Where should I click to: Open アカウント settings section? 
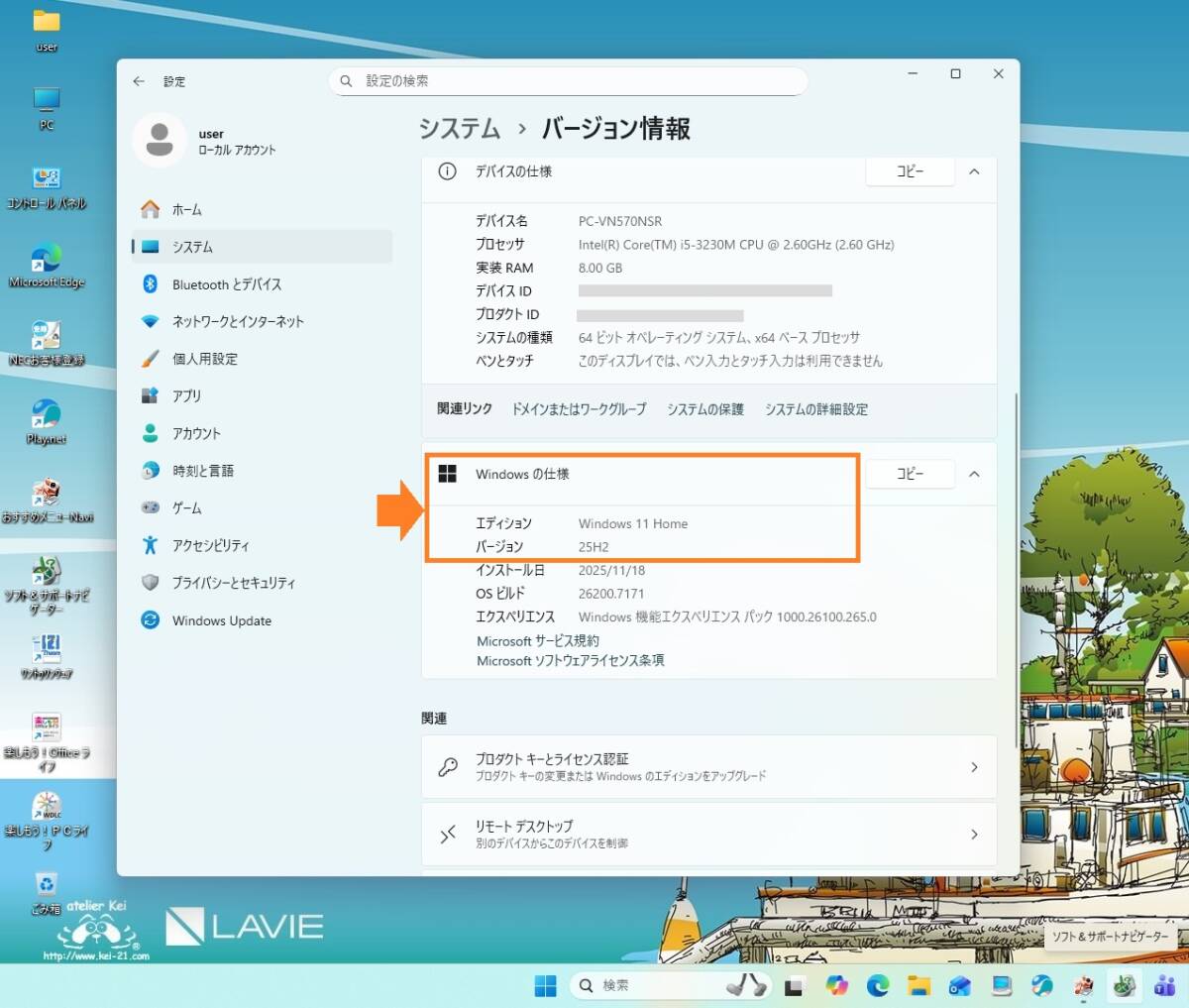tap(263, 433)
